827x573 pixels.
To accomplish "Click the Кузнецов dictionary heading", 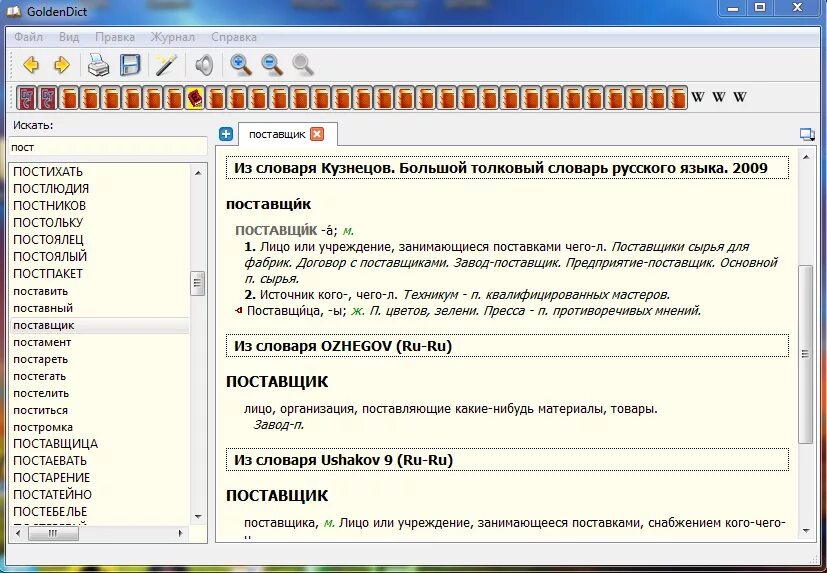I will (x=507, y=168).
